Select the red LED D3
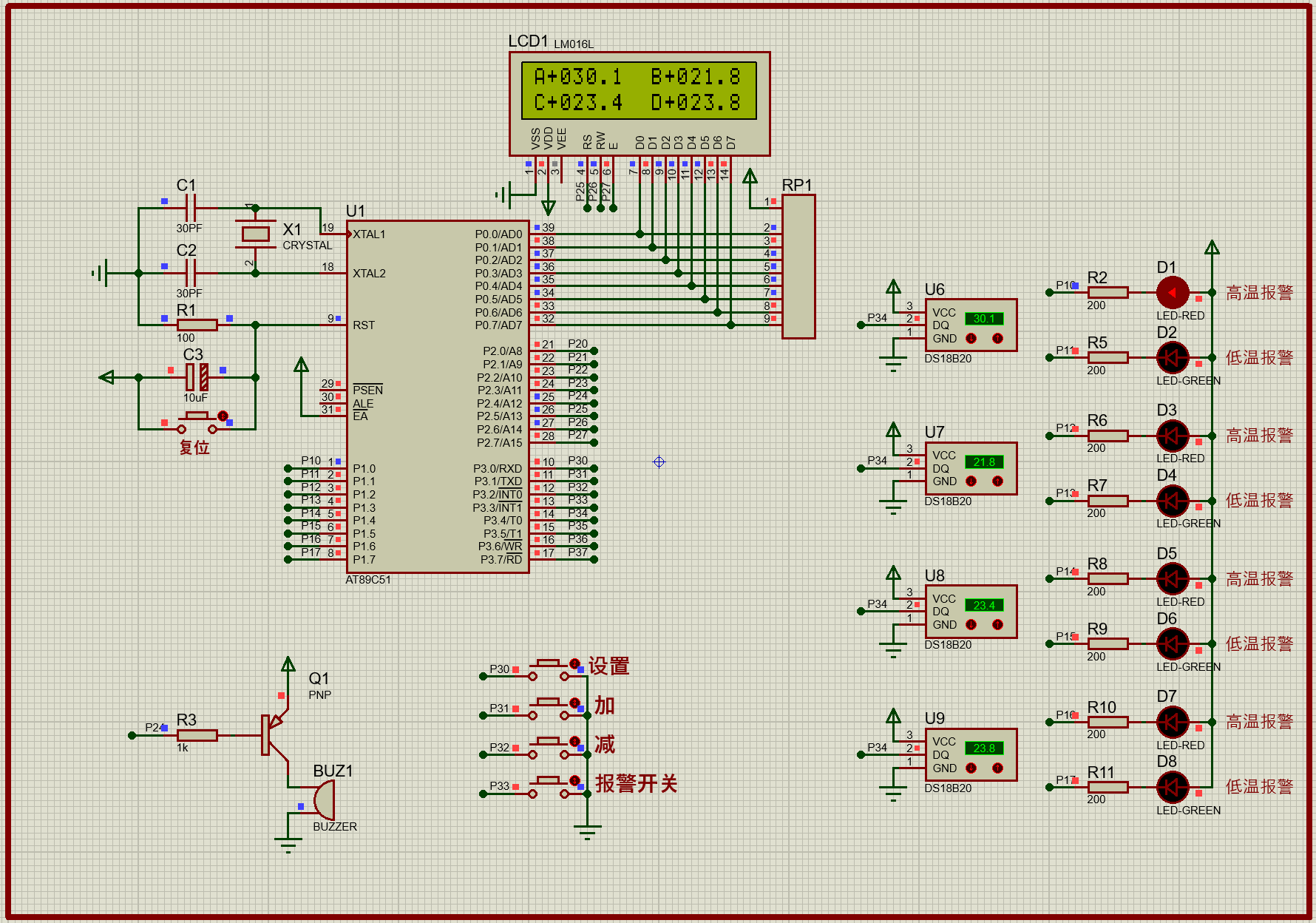This screenshot has width=1316, height=923. pyautogui.click(x=1173, y=436)
